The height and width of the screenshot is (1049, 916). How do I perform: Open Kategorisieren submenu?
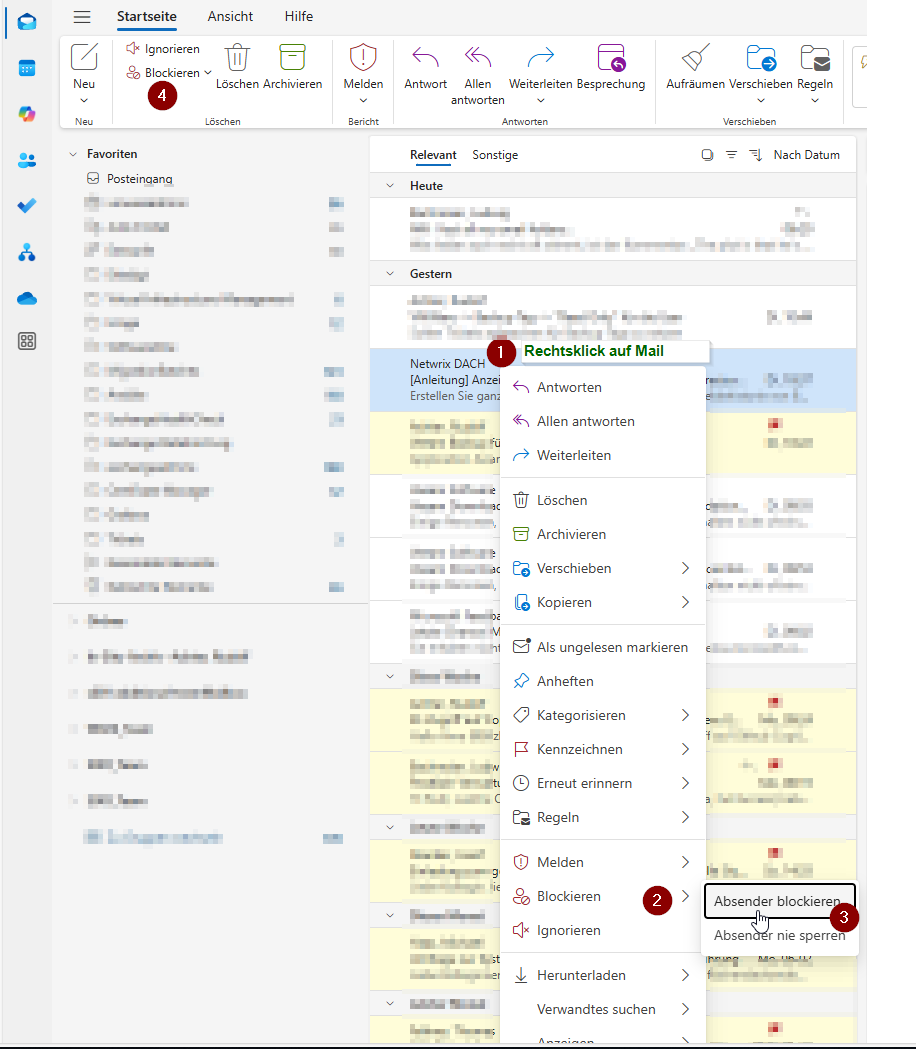point(603,716)
